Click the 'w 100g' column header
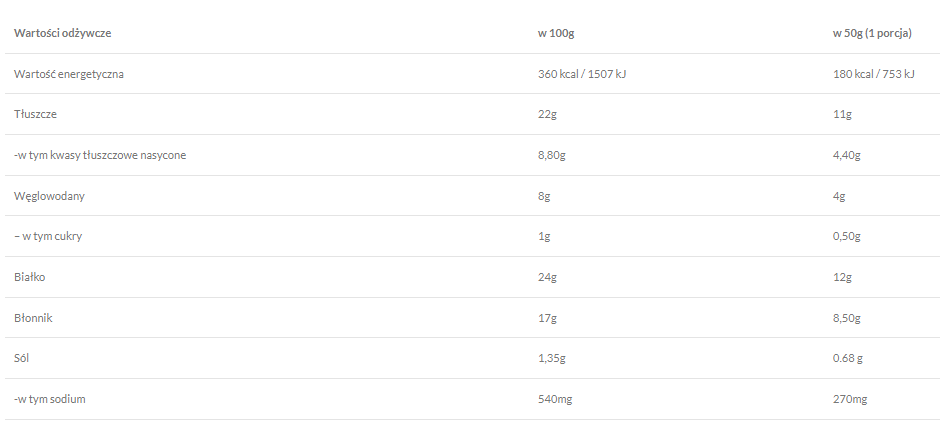940x430 pixels. 556,33
